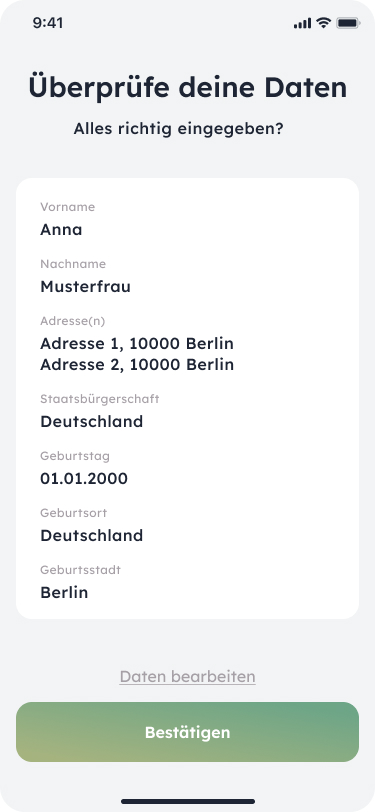Click the Adresse(n) field label
Viewport: 375px width, 812px height.
click(73, 321)
